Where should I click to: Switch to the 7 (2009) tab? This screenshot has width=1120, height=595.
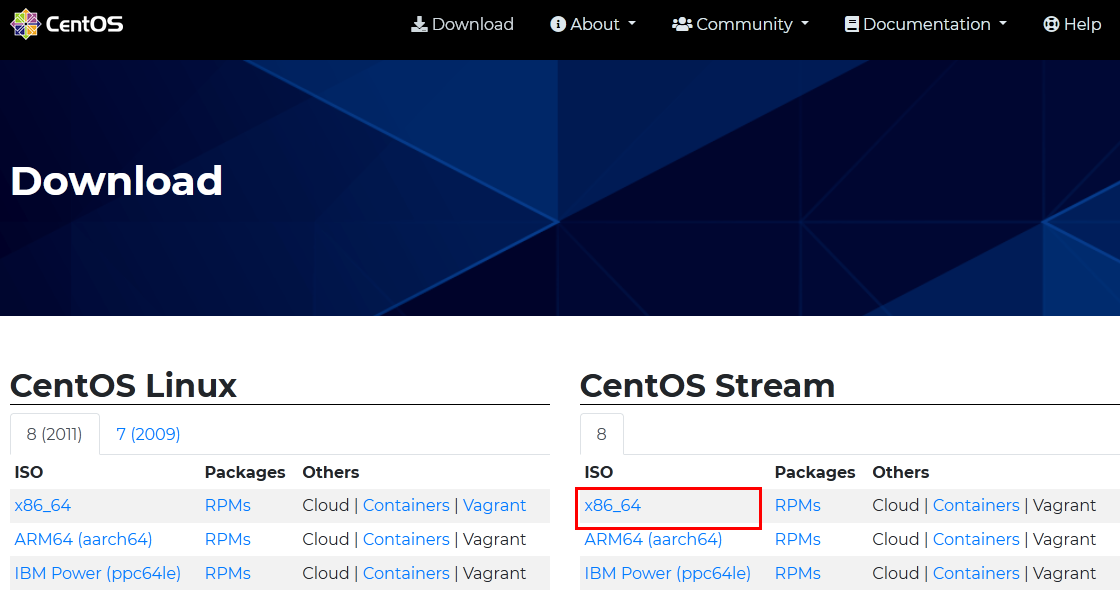click(148, 434)
